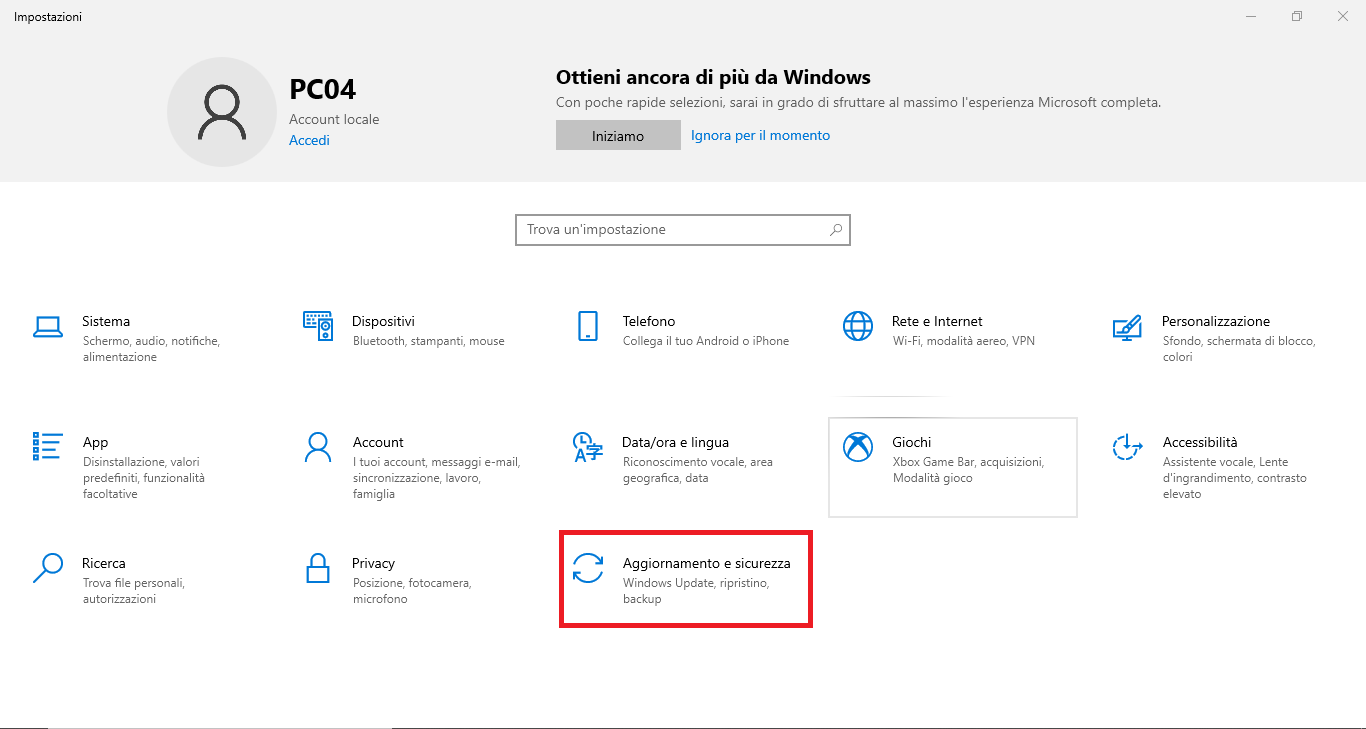
Task: Click the Accedi link under PC04
Action: (309, 140)
